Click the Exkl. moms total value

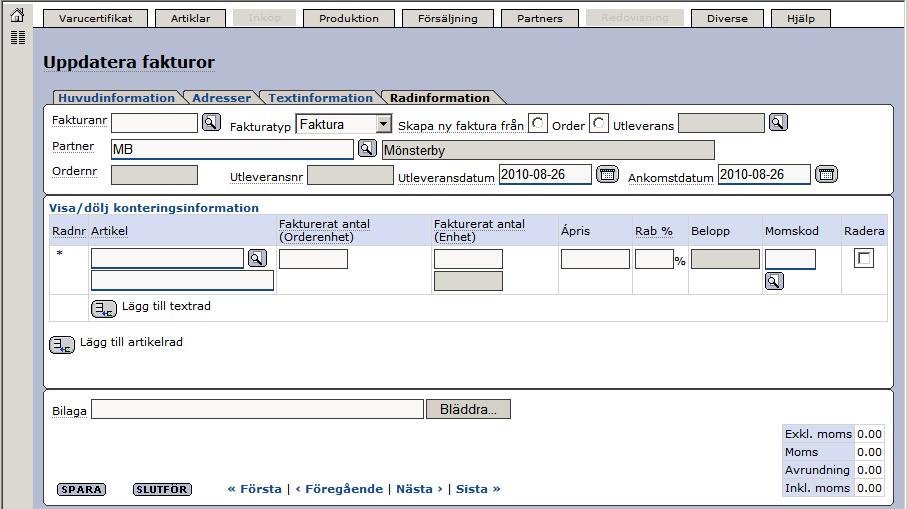[869, 434]
